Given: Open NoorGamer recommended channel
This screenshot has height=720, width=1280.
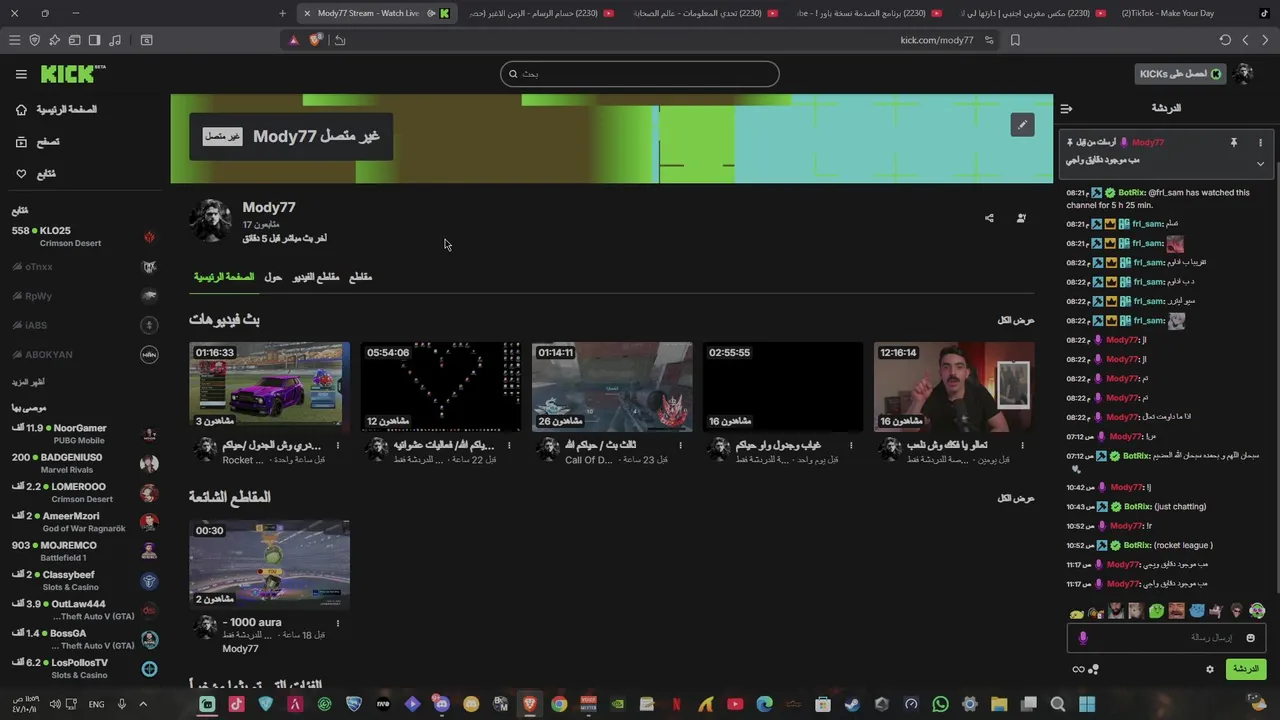Looking at the screenshot, I should (x=85, y=434).
